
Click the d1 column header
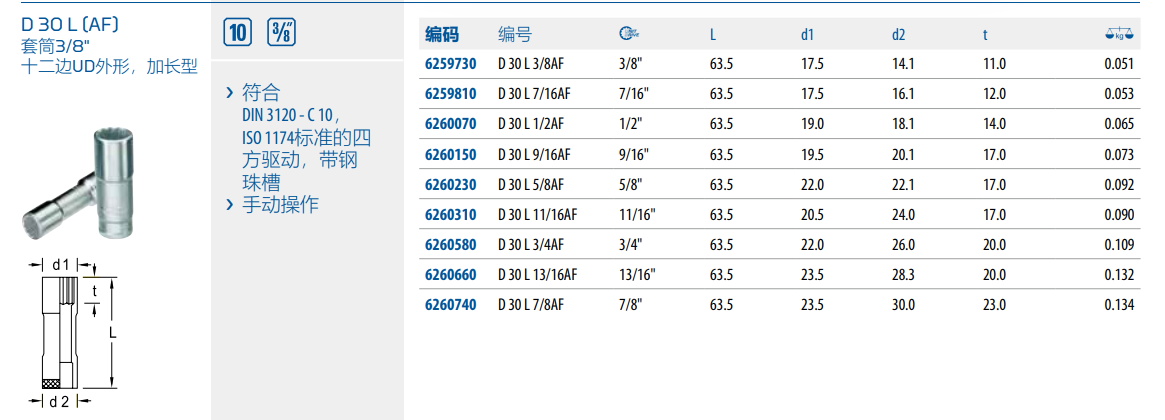(x=807, y=35)
